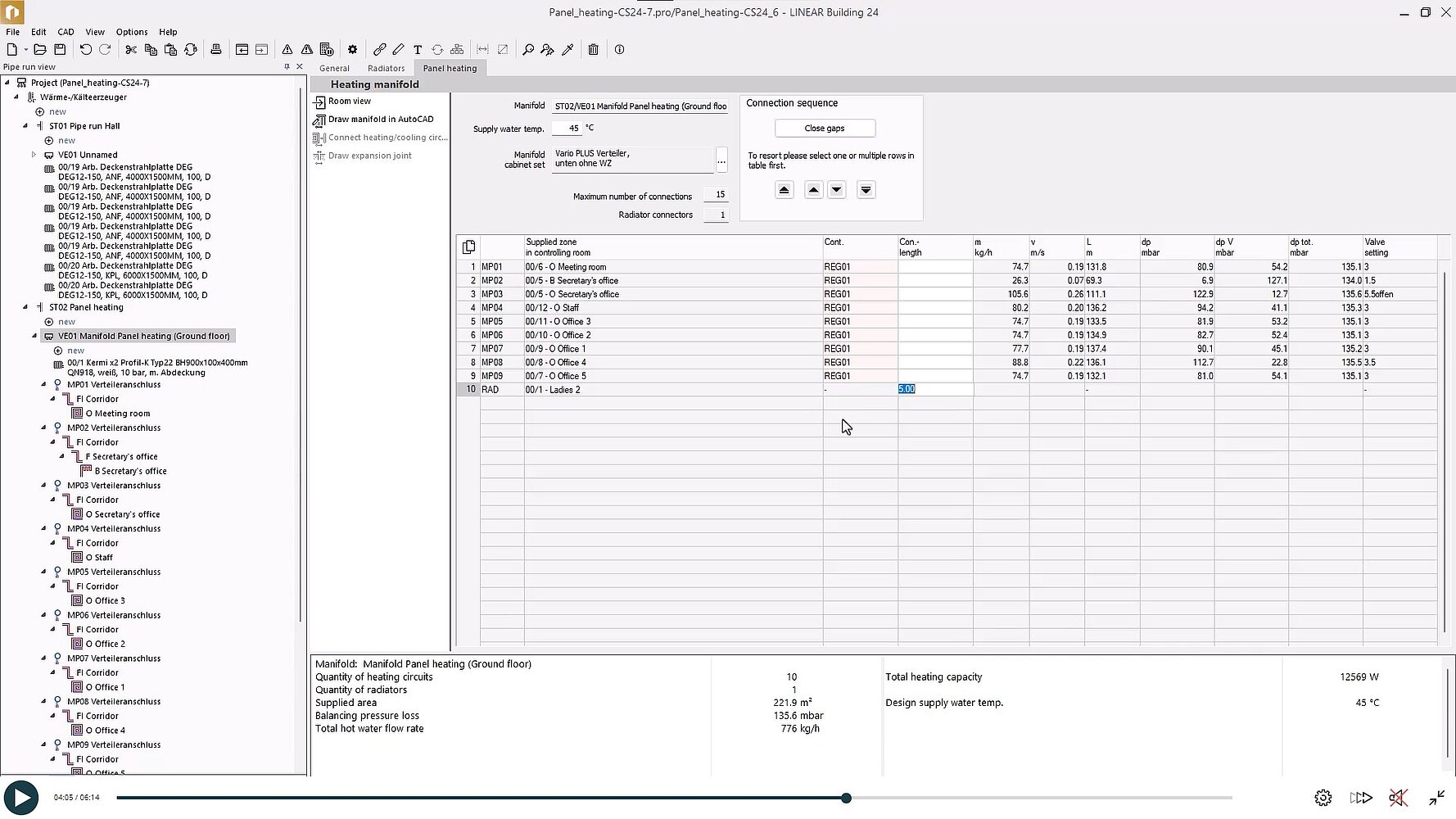This screenshot has height=819, width=1456.
Task: Collapse the ST01 Pipe run Hall node
Action: coord(25,126)
